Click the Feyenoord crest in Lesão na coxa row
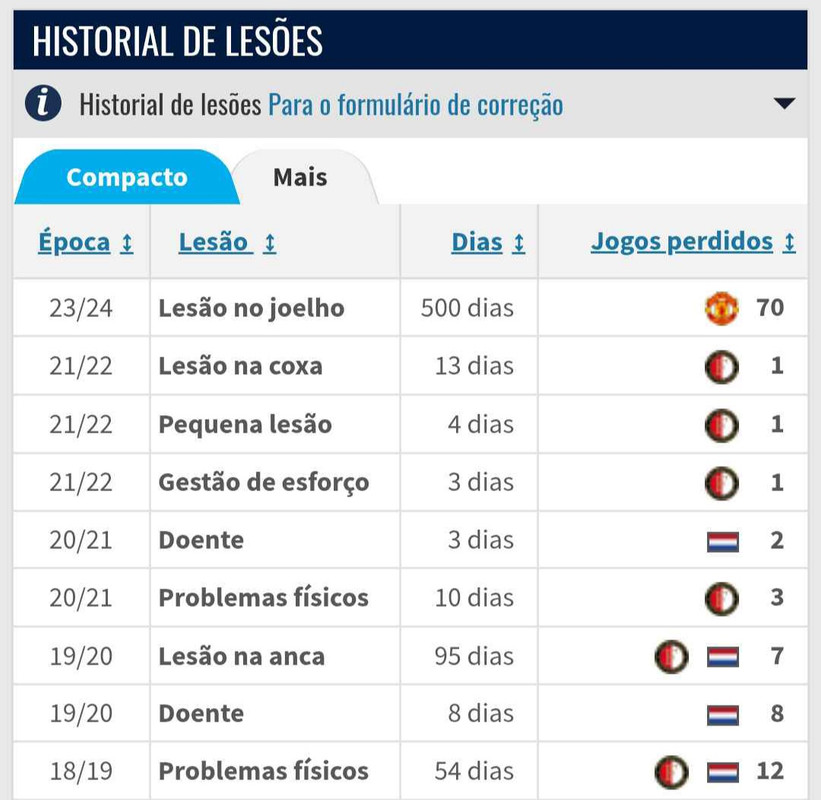 722,366
